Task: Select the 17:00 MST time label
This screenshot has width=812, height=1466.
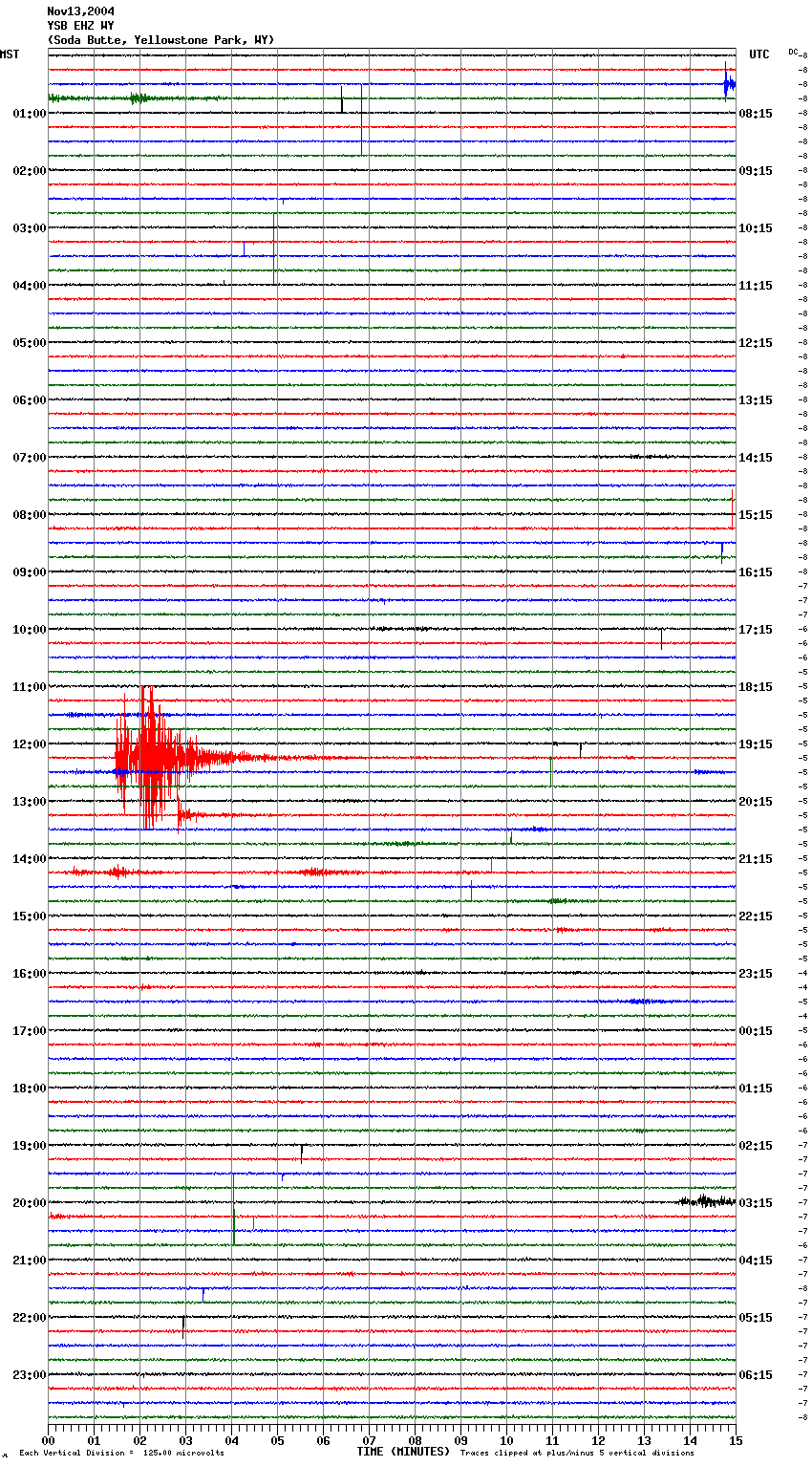Action: [30, 1031]
